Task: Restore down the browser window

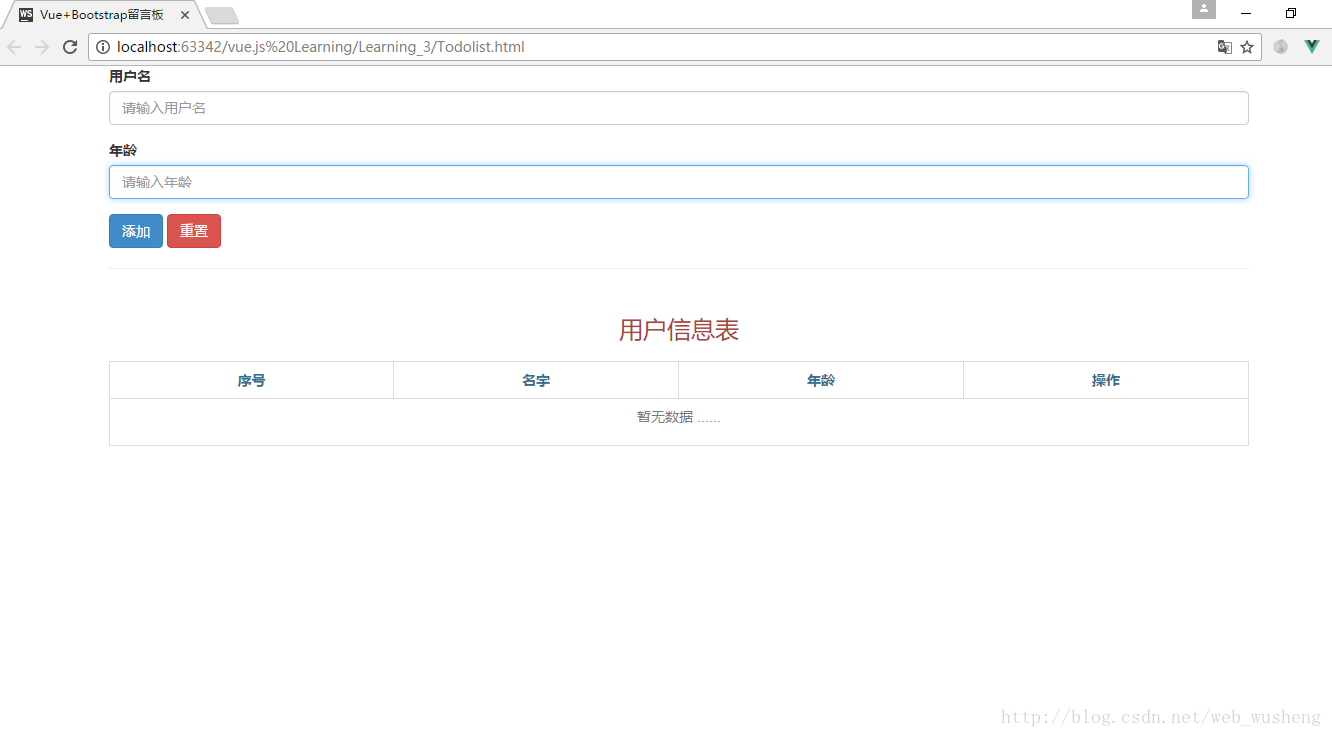Action: [x=1291, y=13]
